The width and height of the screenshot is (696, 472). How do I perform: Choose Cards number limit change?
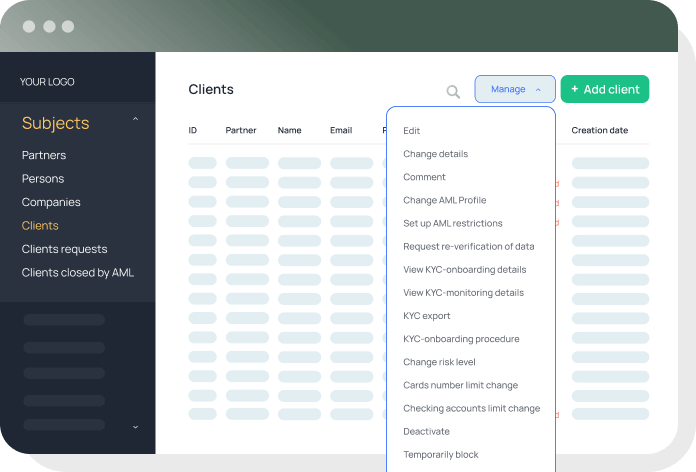(460, 385)
